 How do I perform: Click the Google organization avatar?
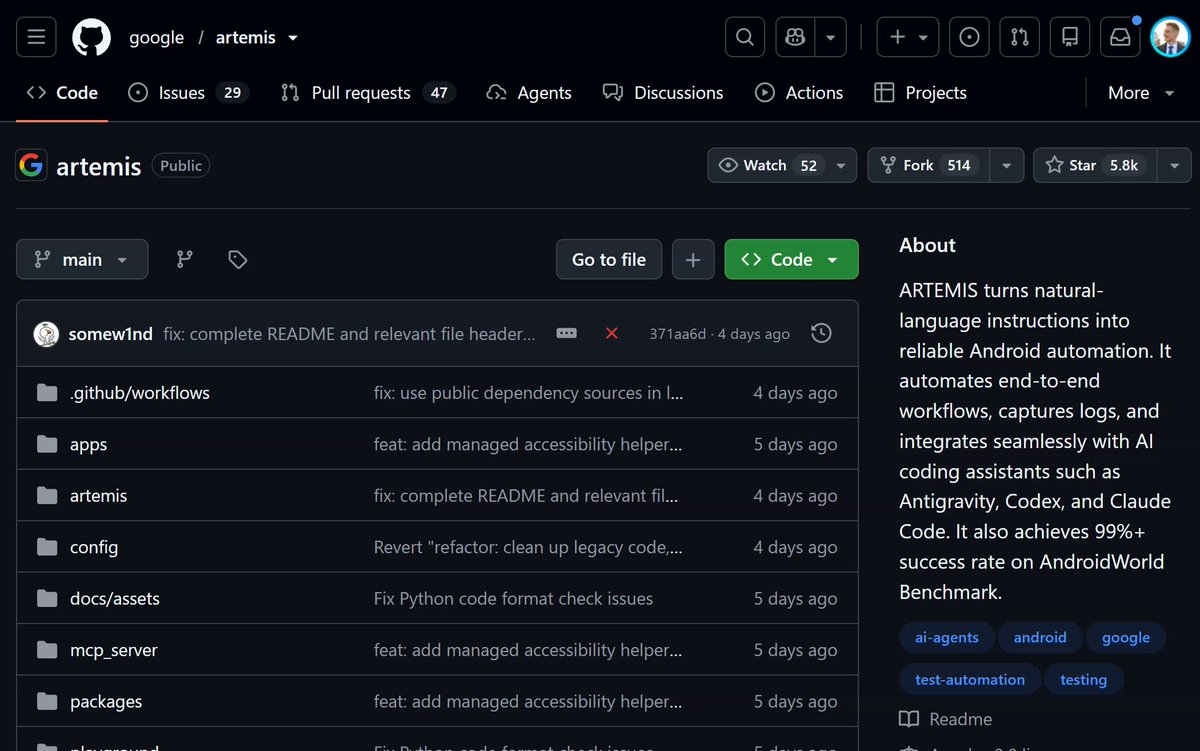coord(31,165)
